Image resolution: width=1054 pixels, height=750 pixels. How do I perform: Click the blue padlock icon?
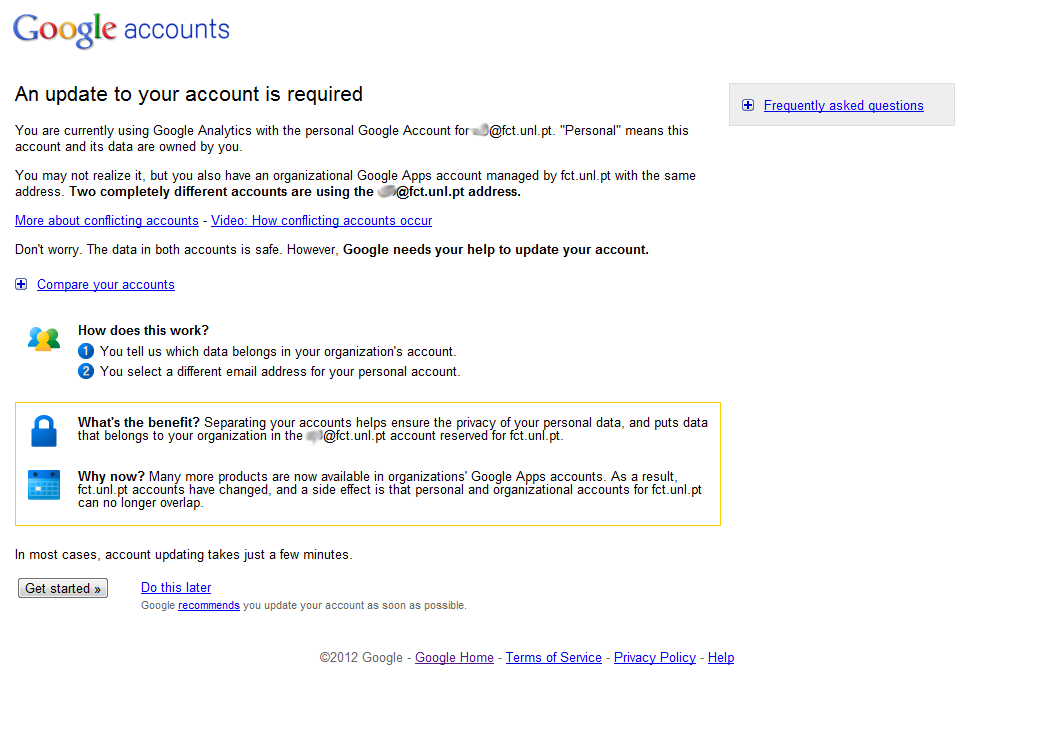[x=44, y=430]
